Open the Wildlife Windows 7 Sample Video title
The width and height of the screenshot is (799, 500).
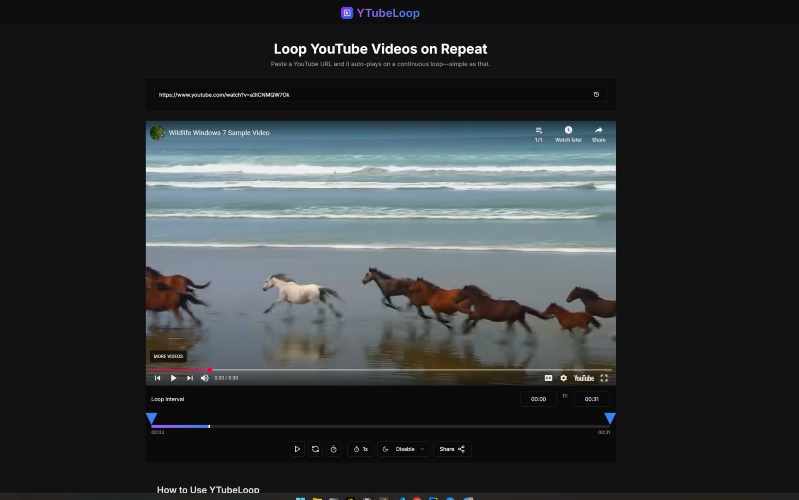219,133
